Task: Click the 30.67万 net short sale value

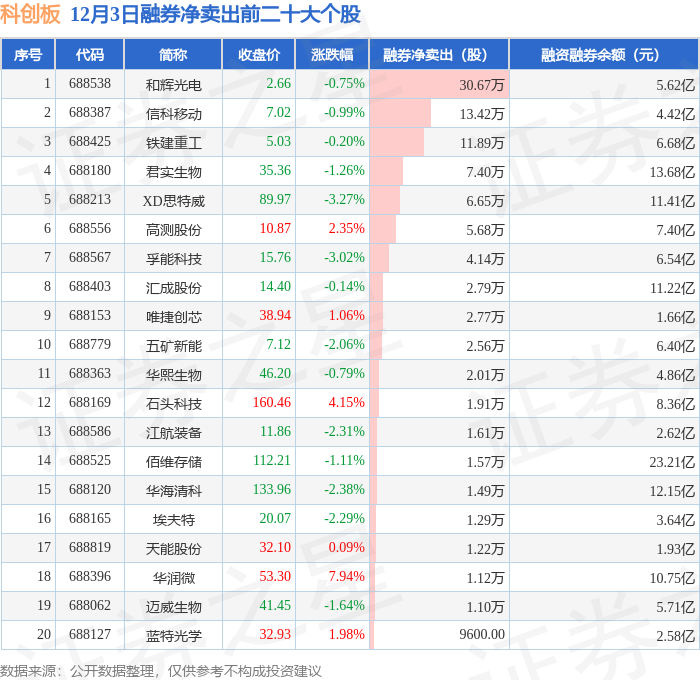Action: point(482,85)
